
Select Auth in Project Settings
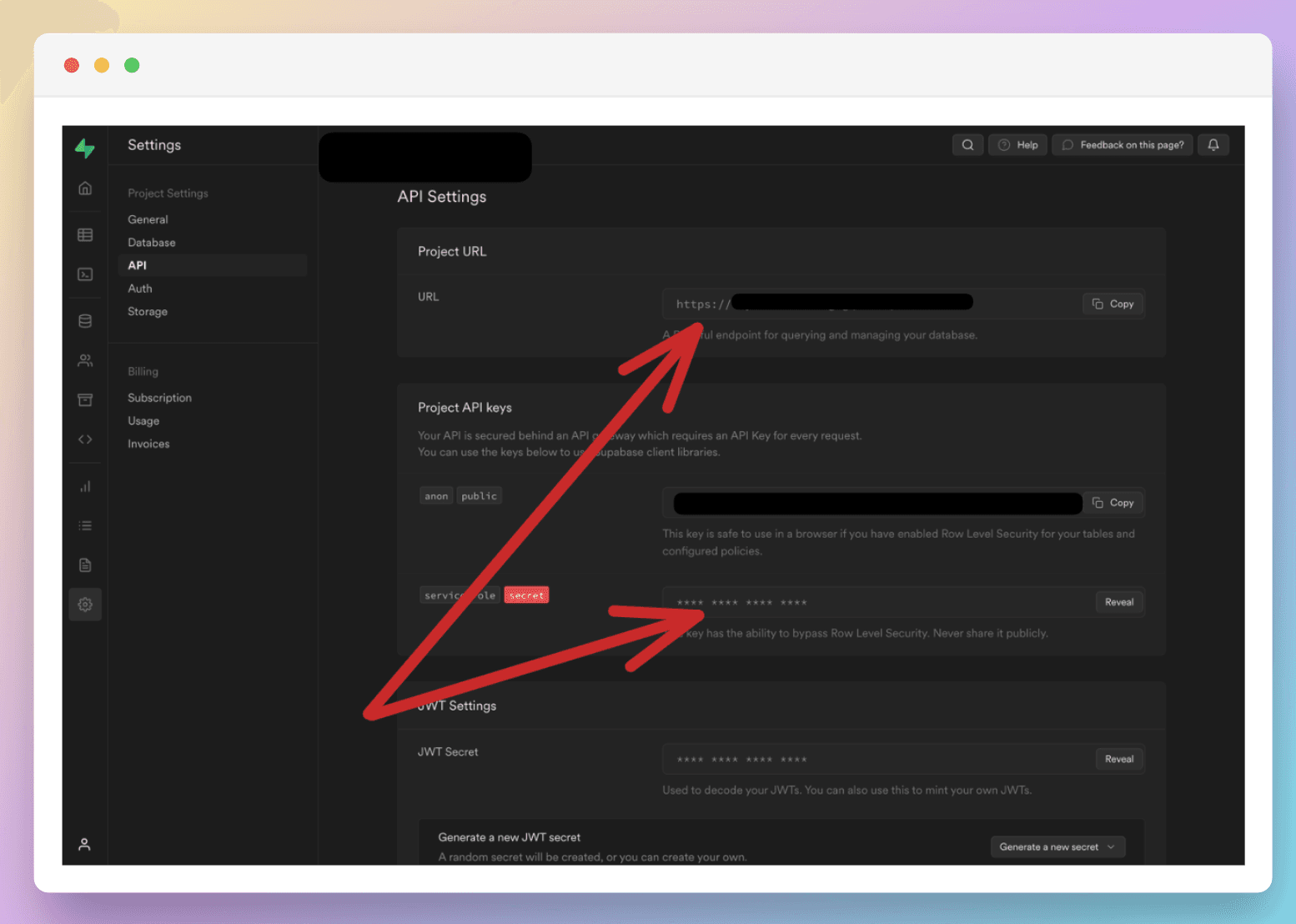(140, 289)
